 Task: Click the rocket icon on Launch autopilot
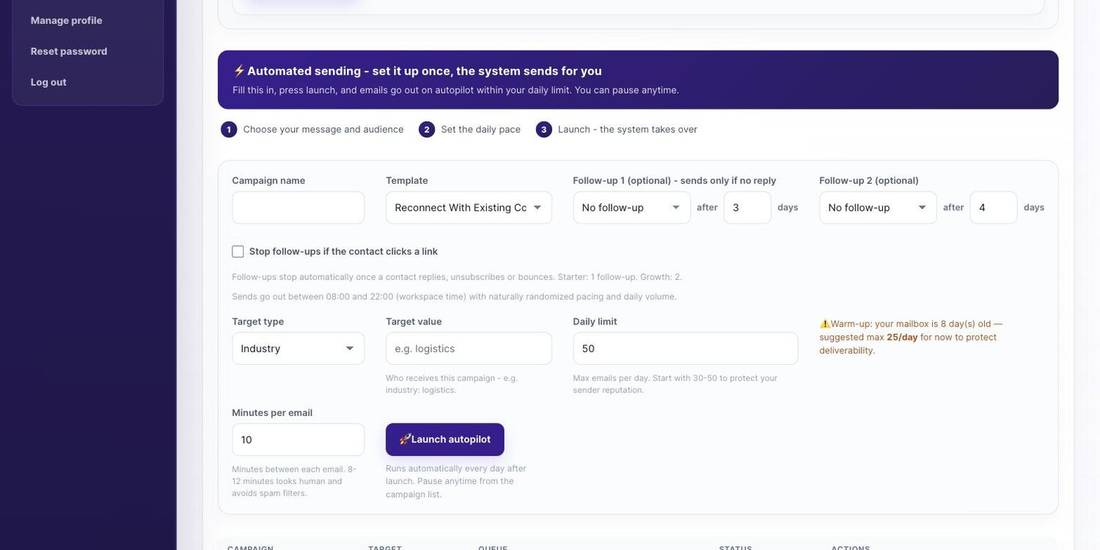pyautogui.click(x=405, y=439)
